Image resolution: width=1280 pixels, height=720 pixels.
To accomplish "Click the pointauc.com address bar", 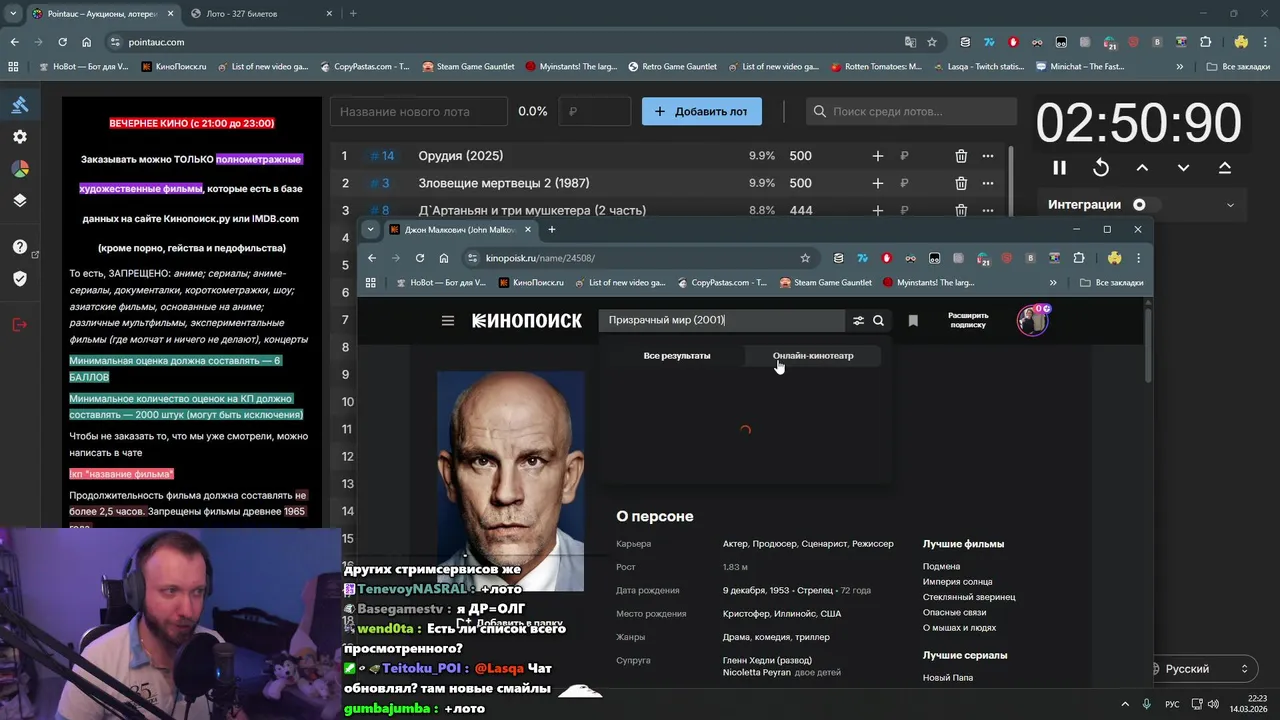I will coord(500,42).
